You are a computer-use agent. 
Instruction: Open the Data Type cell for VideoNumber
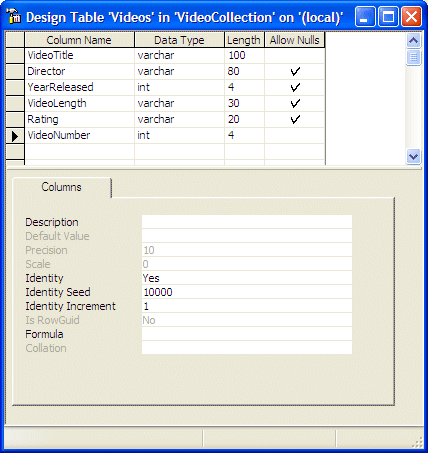[179, 135]
